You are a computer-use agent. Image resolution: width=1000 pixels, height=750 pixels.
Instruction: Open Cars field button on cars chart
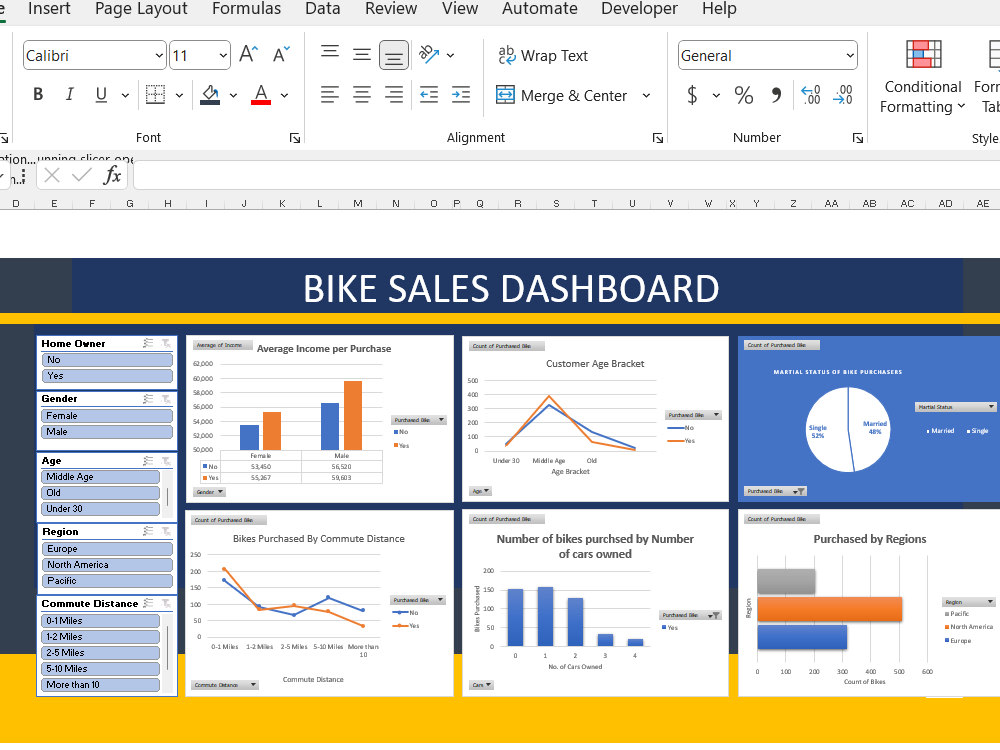pos(482,685)
